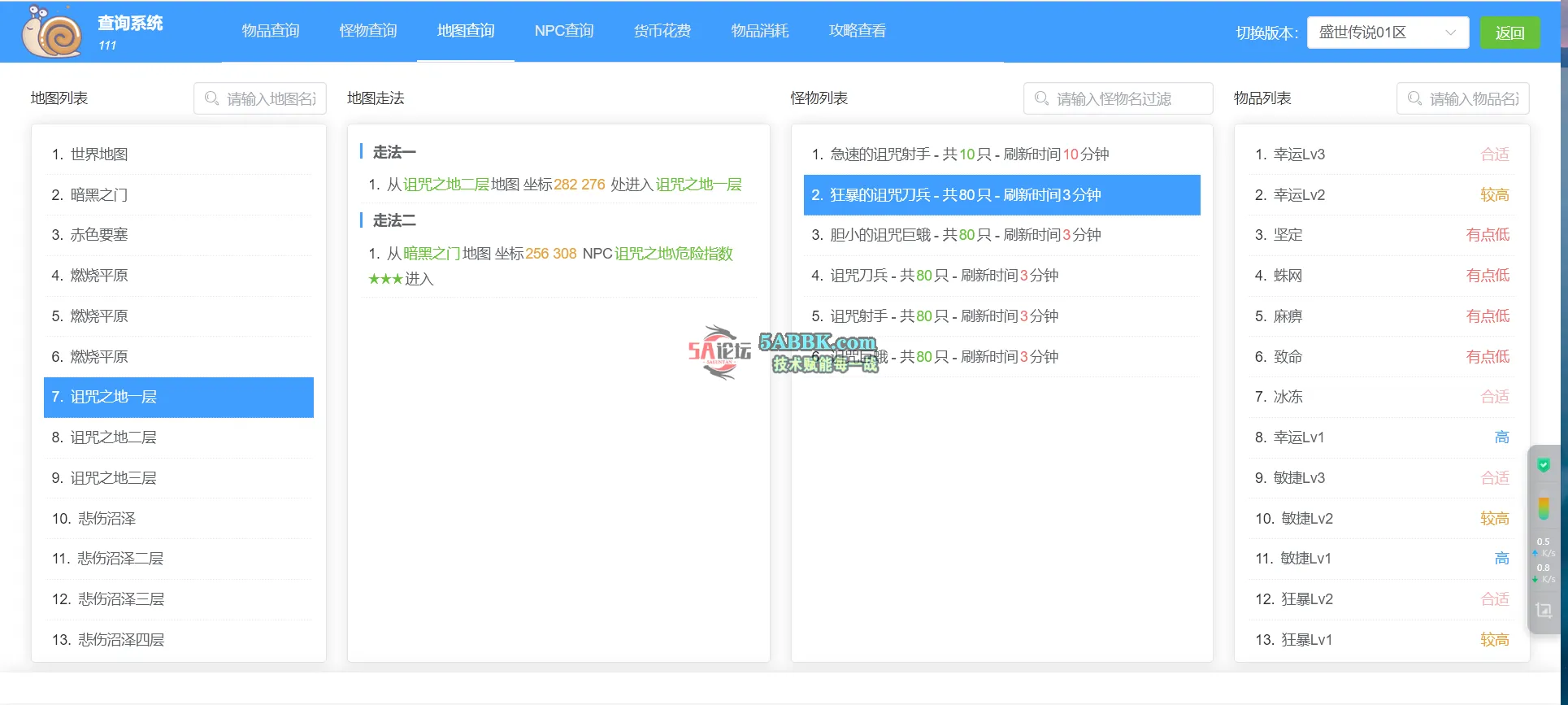This screenshot has width=1568, height=705.
Task: Focus the map name filter input
Action: pos(260,98)
